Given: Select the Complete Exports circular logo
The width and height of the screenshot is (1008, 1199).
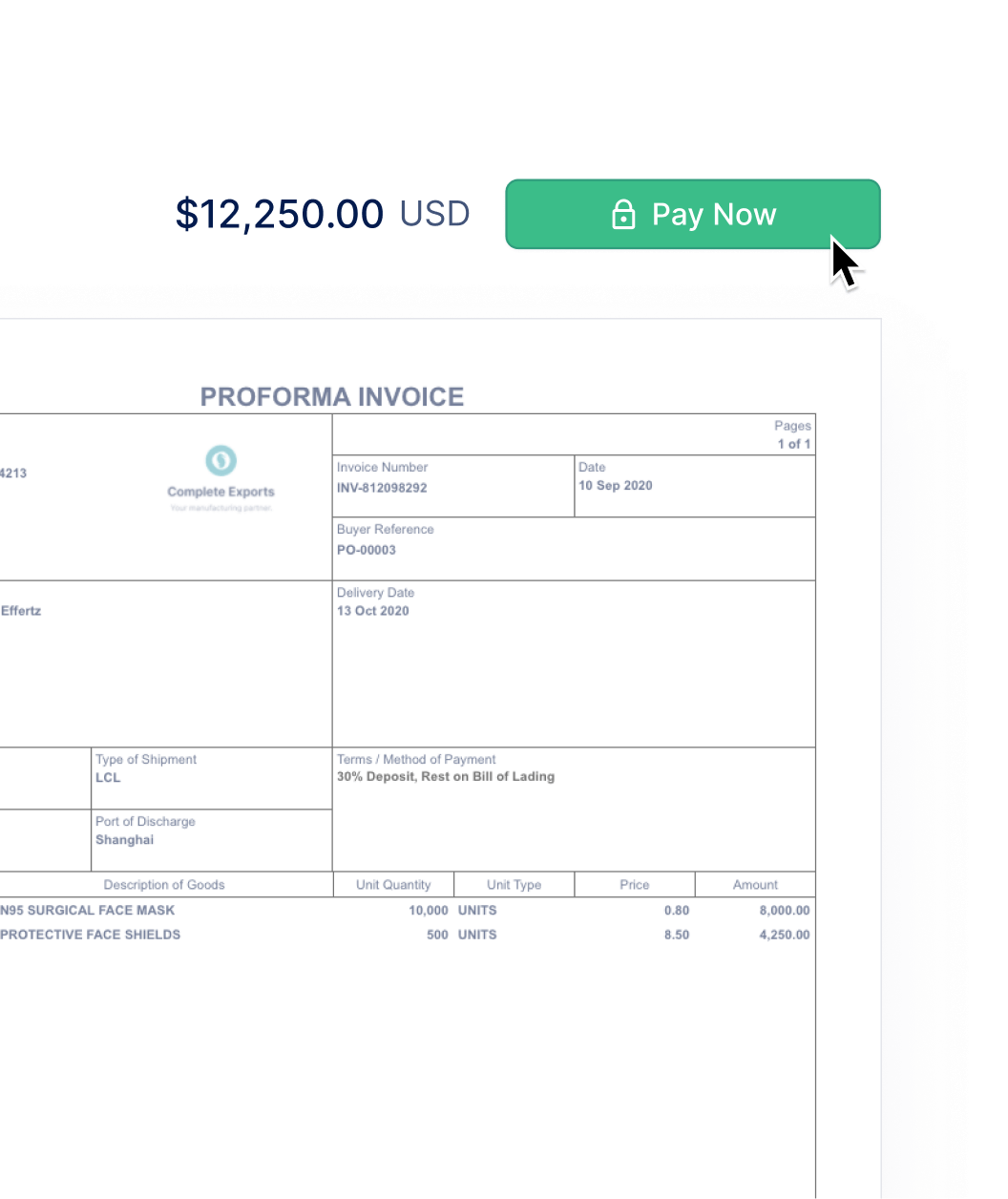Looking at the screenshot, I should 220,461.
